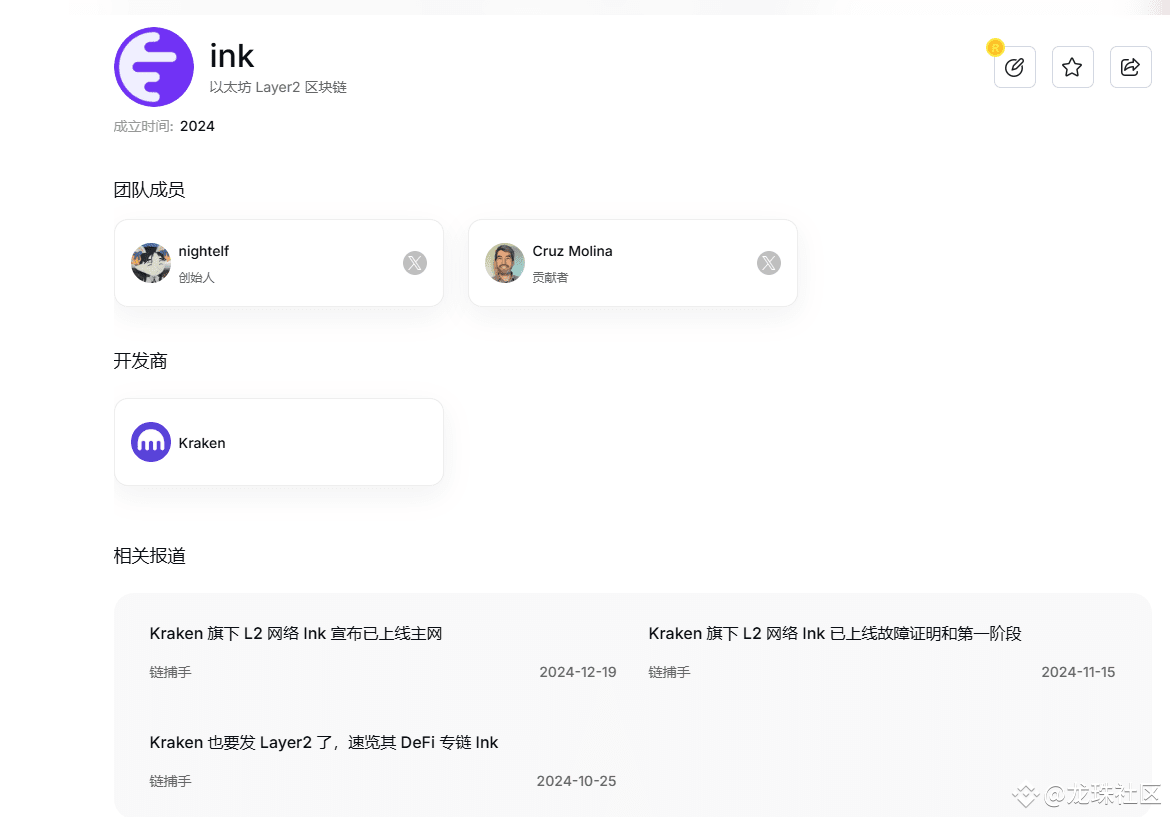The height and width of the screenshot is (817, 1170).
Task: Click the Kraken logo icon
Action: tap(151, 442)
